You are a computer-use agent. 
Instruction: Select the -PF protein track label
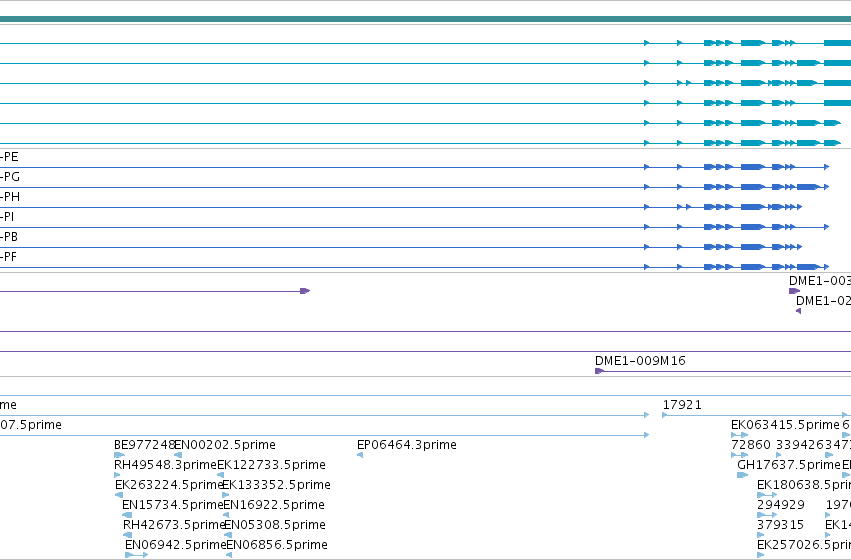tap(9, 257)
